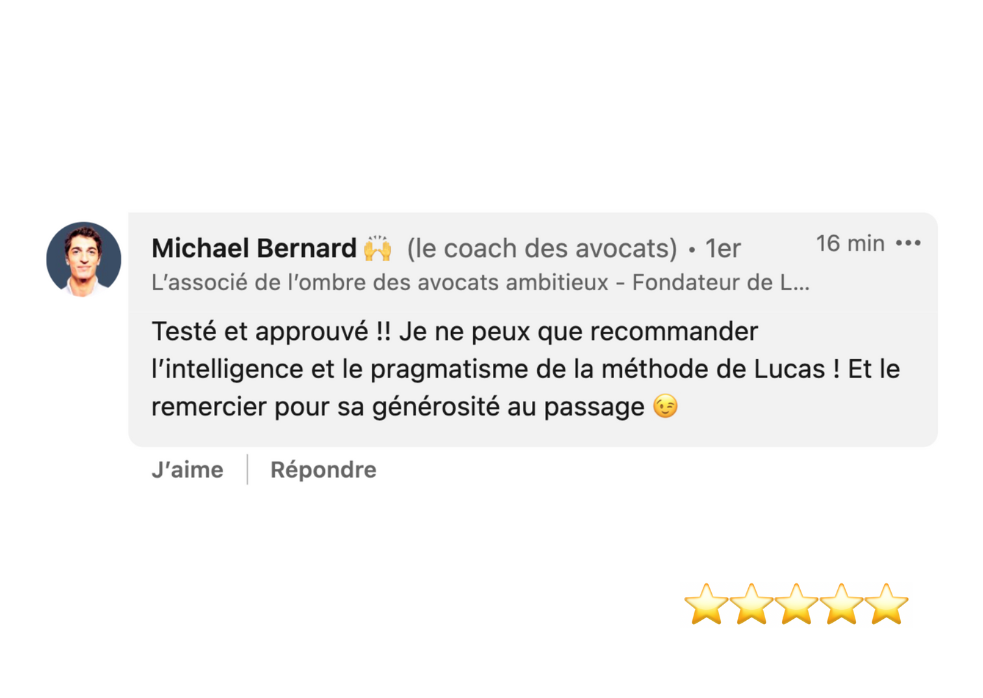The width and height of the screenshot is (983, 698).
Task: Like the comment with "J'aime"
Action: point(187,470)
